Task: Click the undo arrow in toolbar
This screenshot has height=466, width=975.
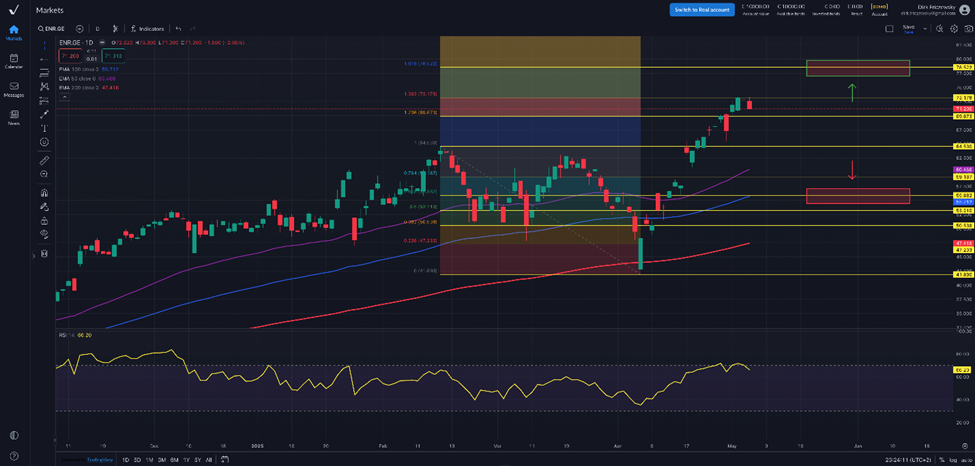Action: [178, 29]
